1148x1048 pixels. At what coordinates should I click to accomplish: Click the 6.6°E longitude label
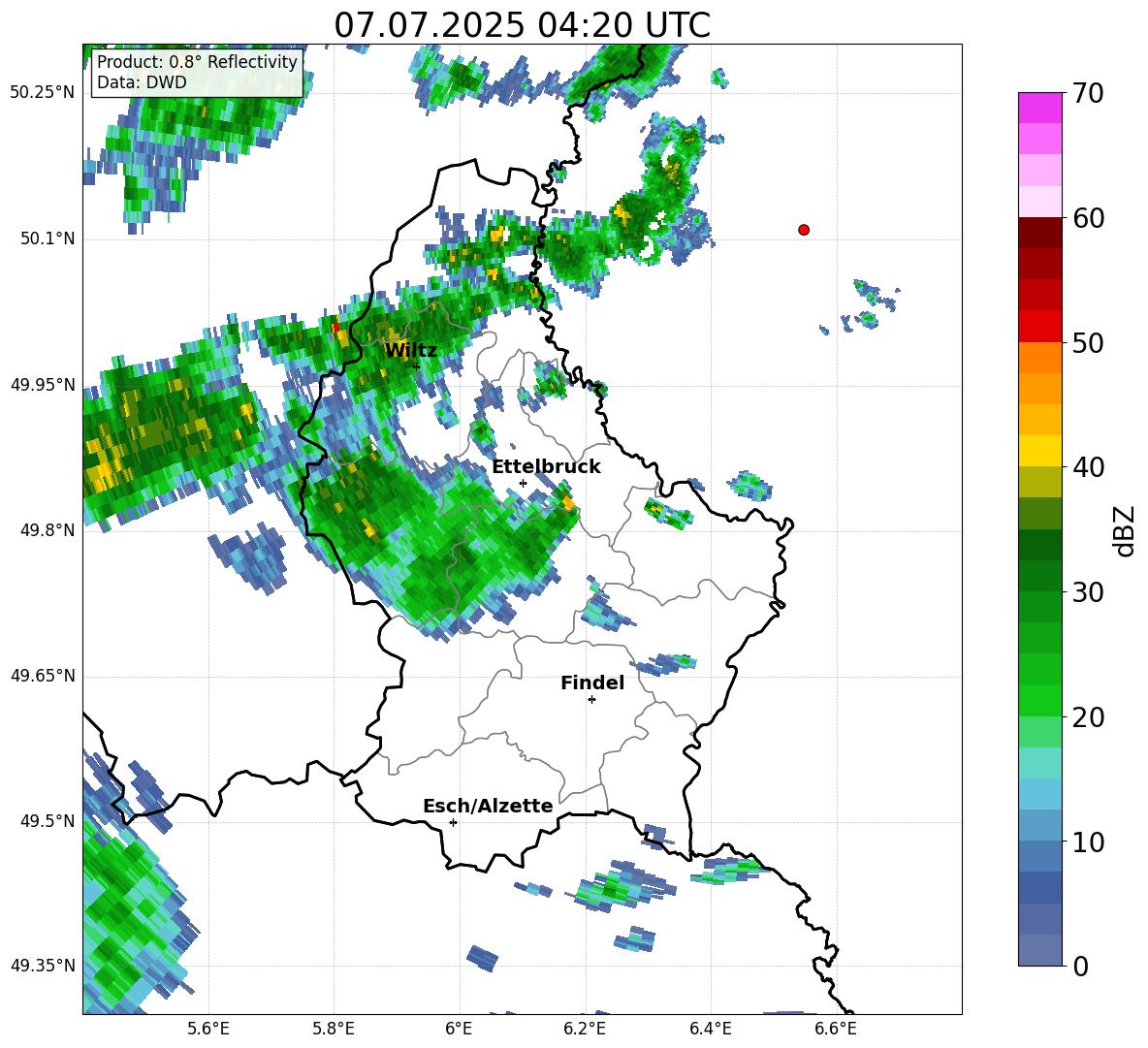(x=836, y=1029)
